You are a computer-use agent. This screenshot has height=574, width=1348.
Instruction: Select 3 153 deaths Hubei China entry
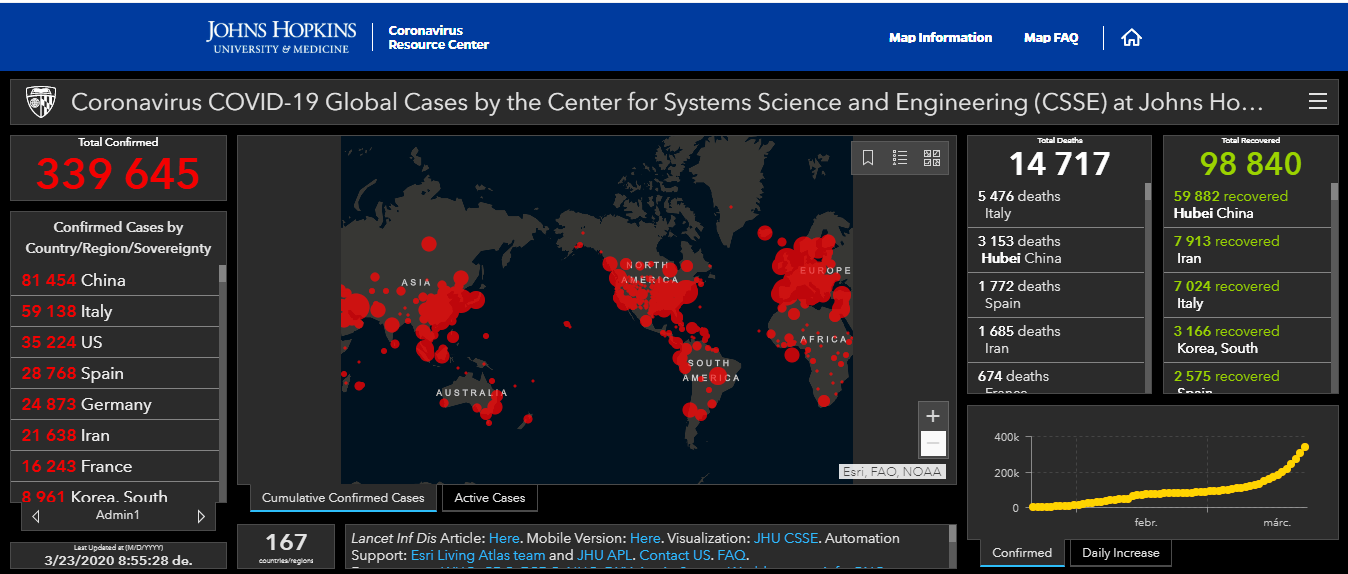pos(1056,250)
